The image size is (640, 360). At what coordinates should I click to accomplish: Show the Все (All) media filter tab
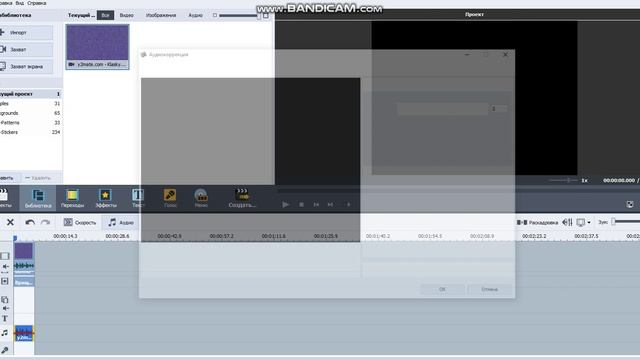[x=105, y=15]
